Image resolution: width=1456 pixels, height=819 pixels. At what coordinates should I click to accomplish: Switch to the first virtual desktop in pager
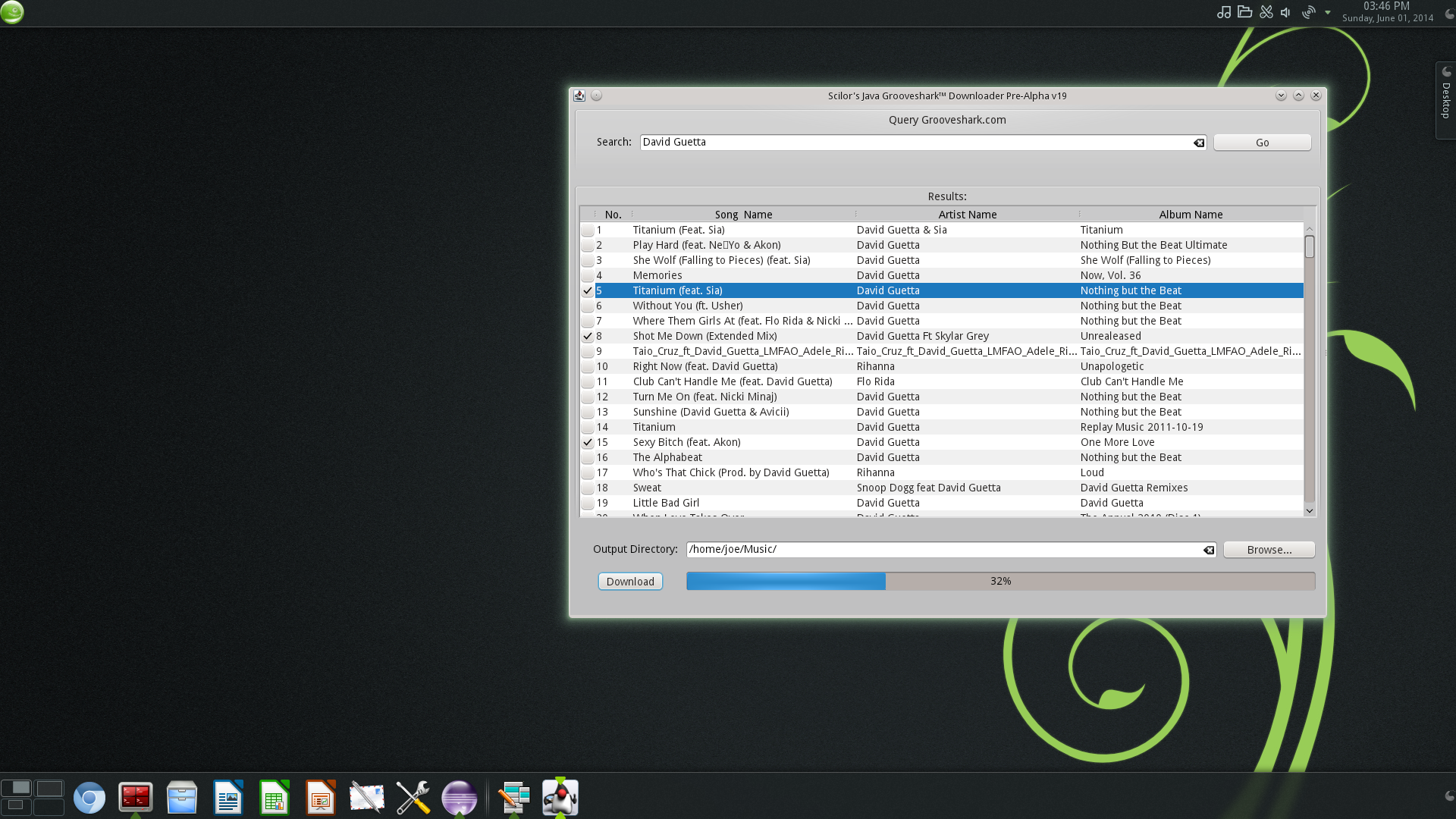(x=17, y=788)
